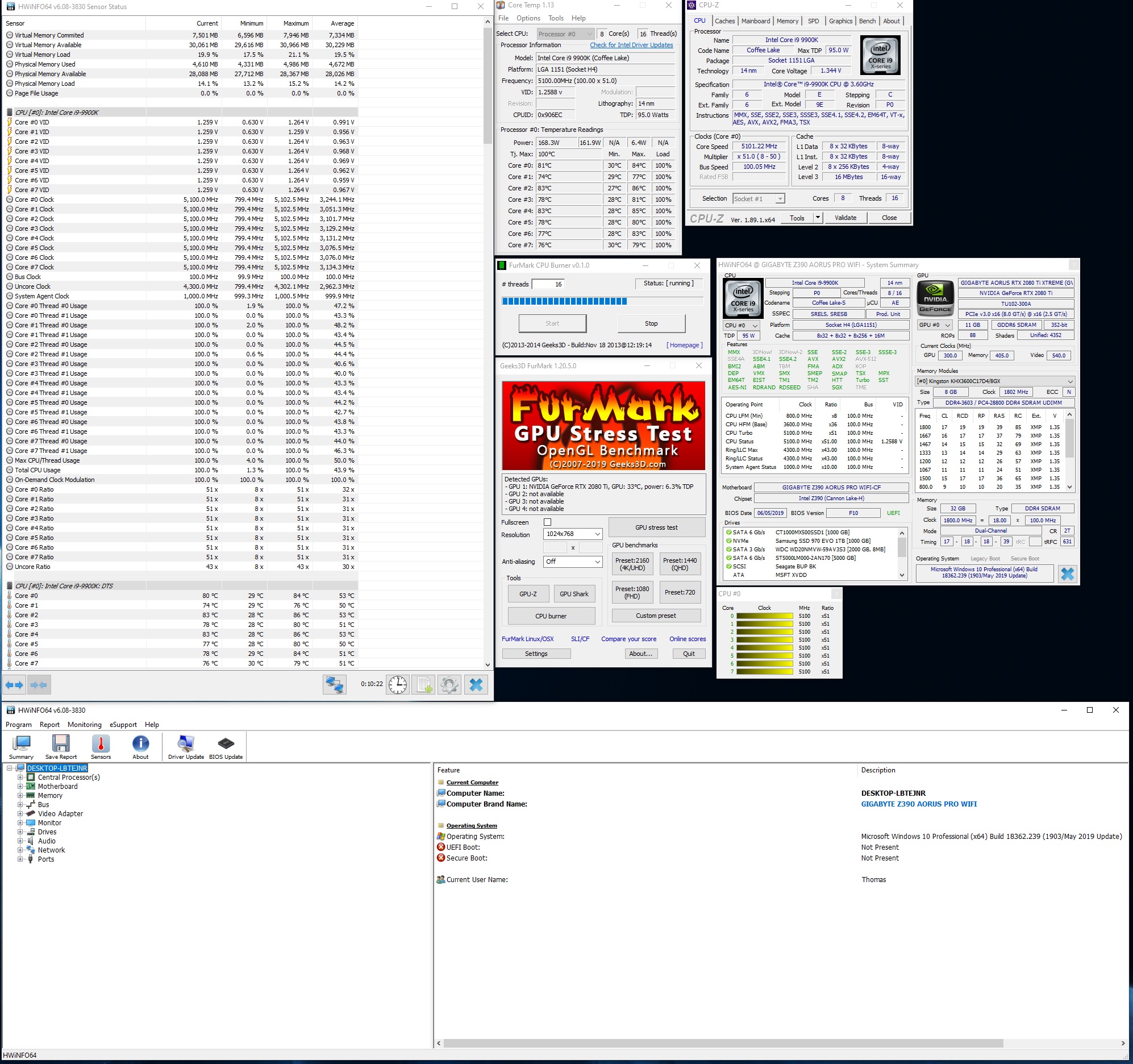Click the CPU Burner Stop button
The image size is (1133, 1064).
[x=651, y=323]
